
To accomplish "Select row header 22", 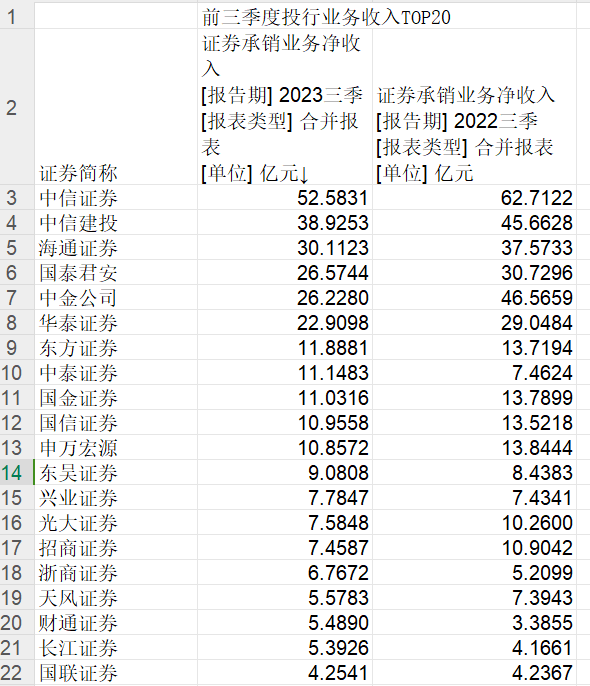I will pyautogui.click(x=17, y=672).
